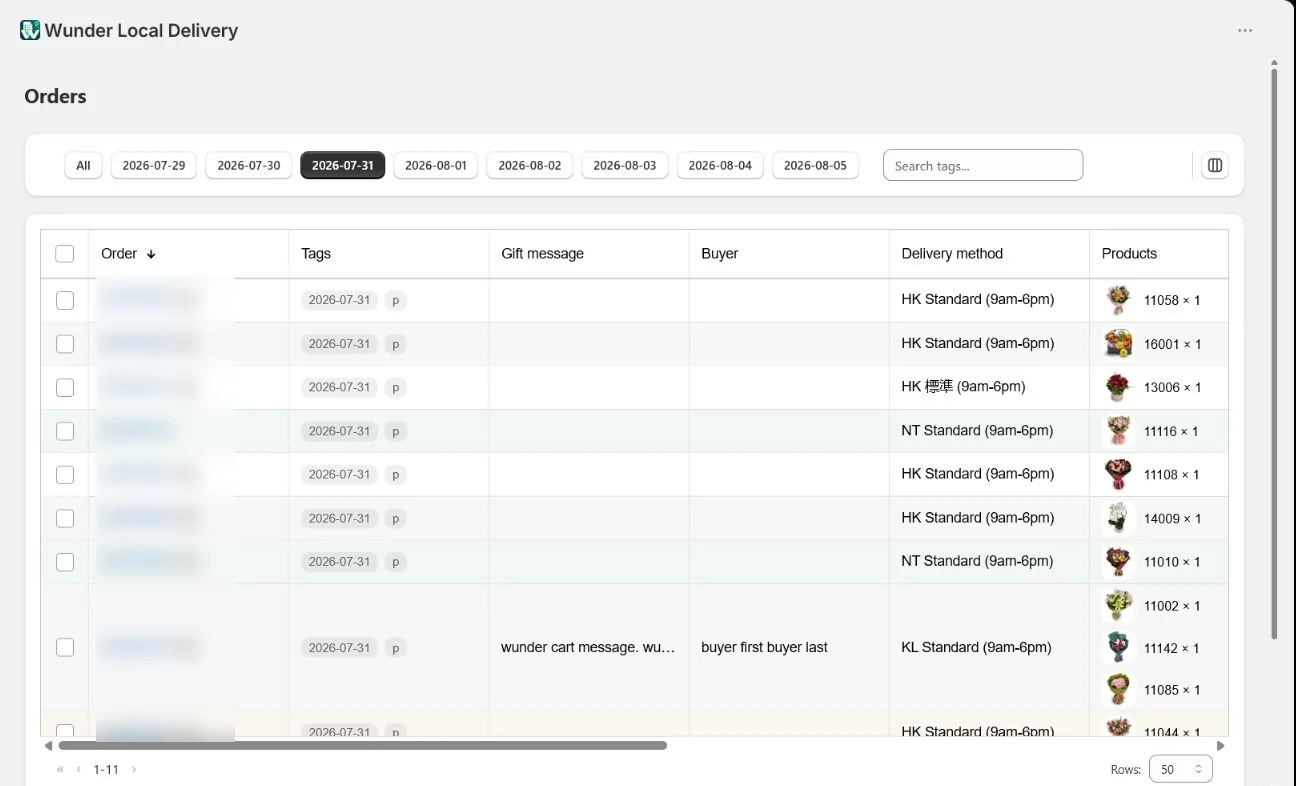Screen dimensions: 1296x786
Task: Filter orders by 2026-08-03
Action: point(625,165)
